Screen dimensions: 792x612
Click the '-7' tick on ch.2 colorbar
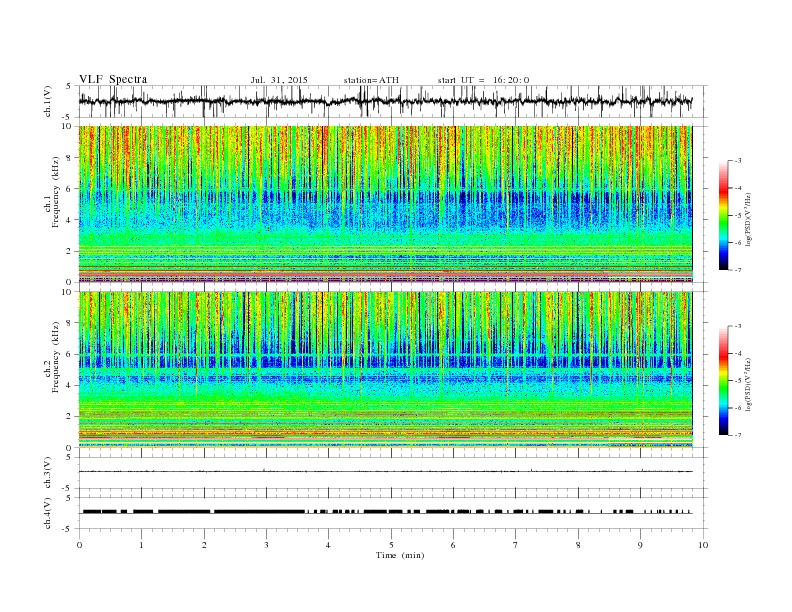tap(737, 435)
